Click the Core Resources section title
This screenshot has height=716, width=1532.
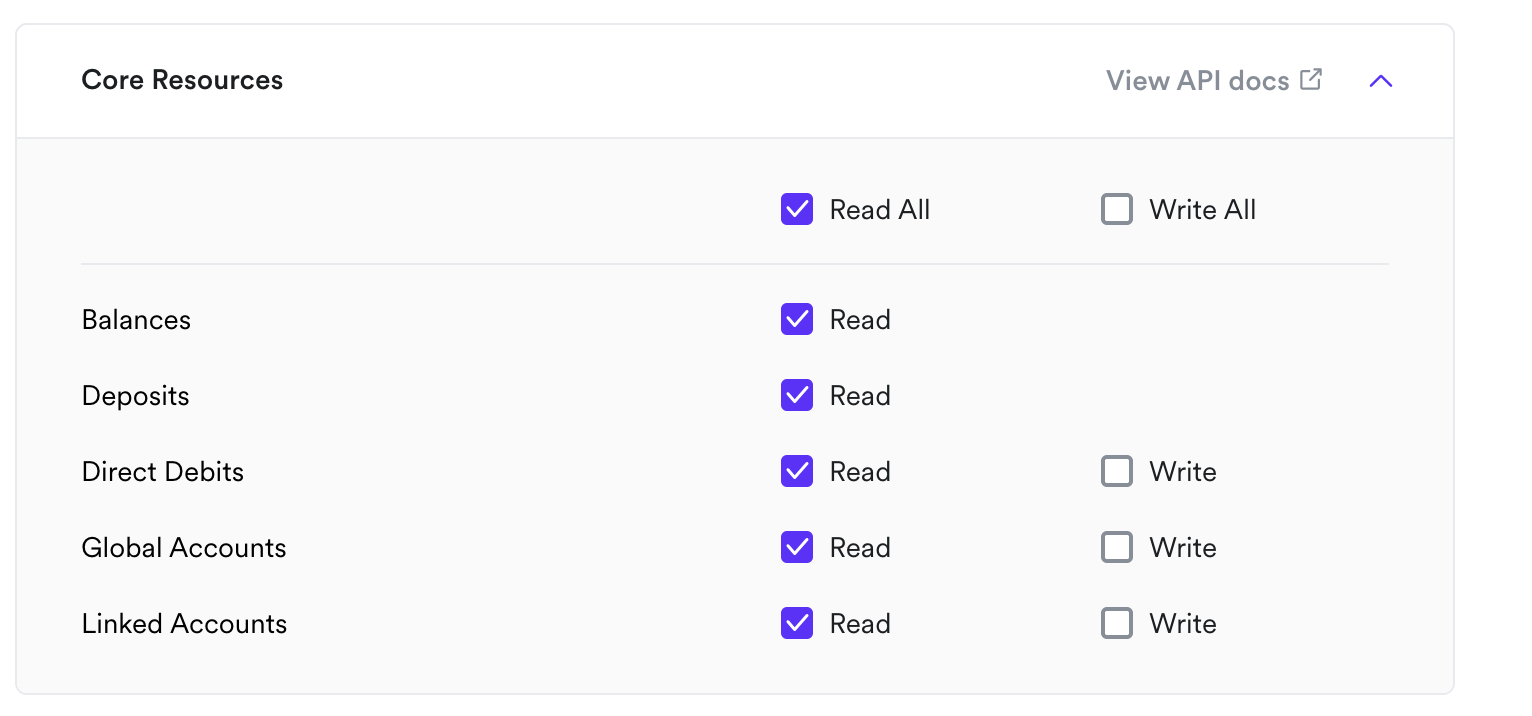(182, 80)
